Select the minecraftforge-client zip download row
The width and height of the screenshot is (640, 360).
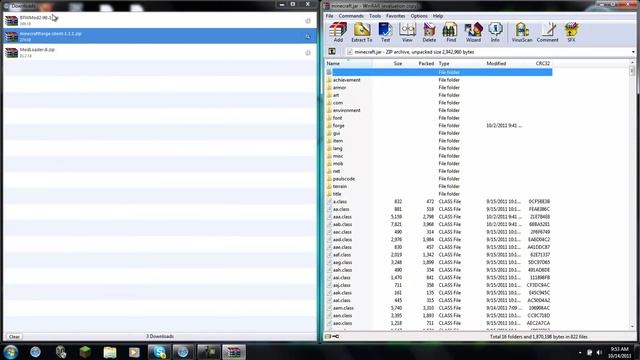coord(160,36)
